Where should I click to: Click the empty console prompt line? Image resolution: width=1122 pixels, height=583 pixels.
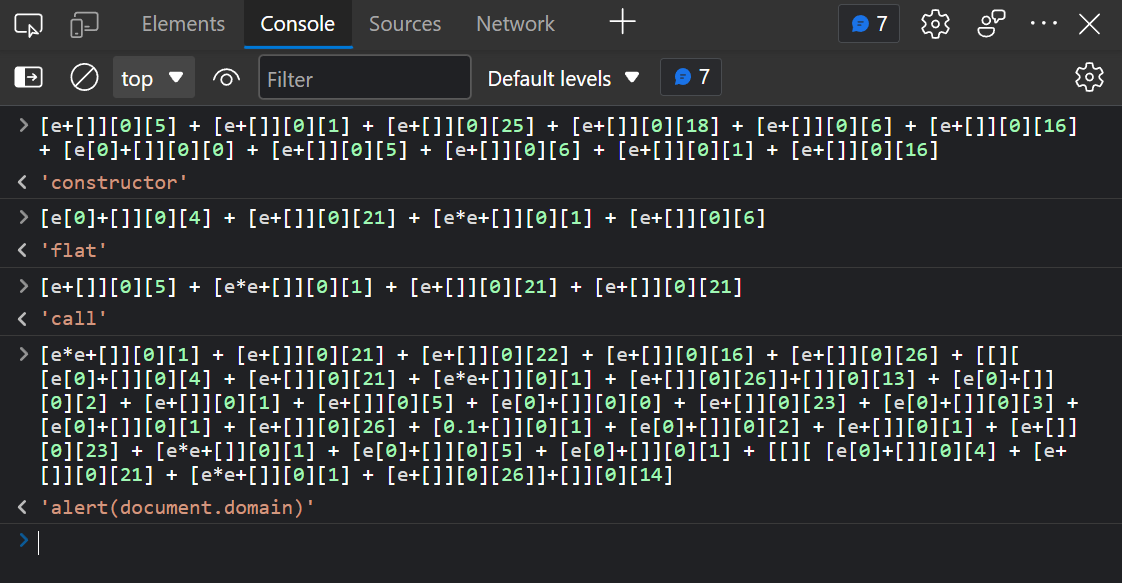[x=500, y=542]
